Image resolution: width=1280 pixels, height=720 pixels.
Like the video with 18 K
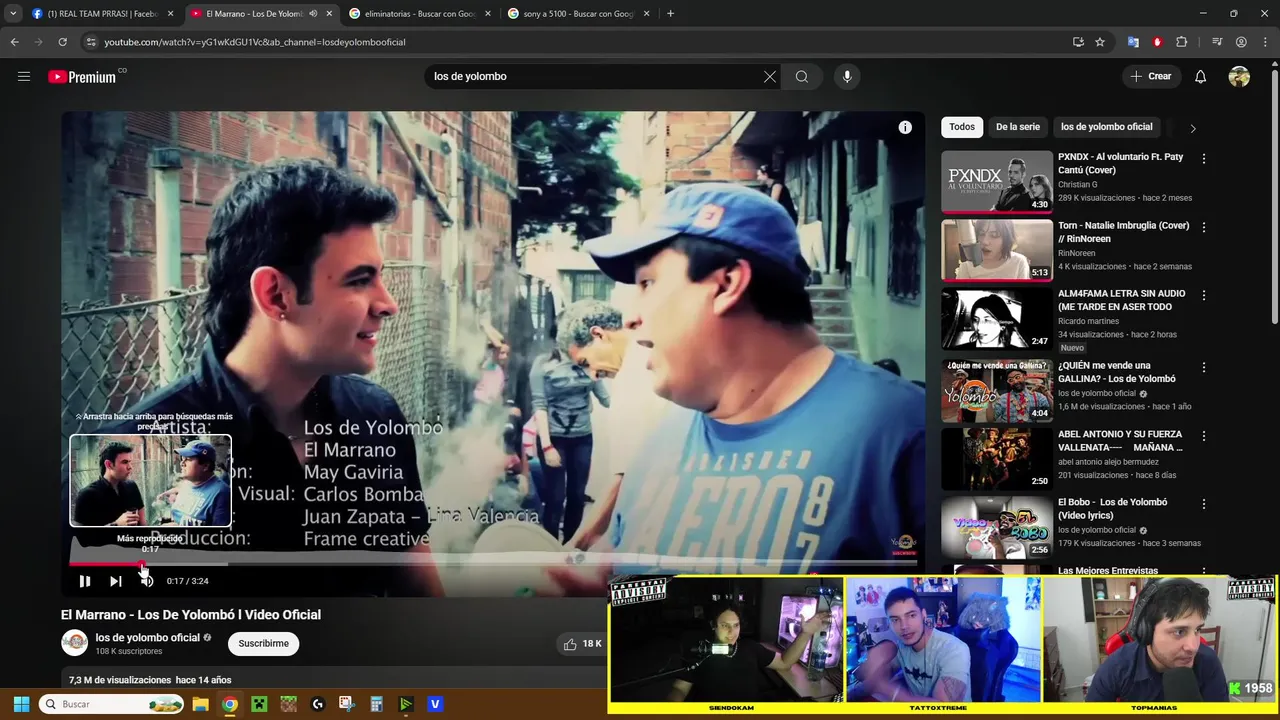tap(581, 644)
